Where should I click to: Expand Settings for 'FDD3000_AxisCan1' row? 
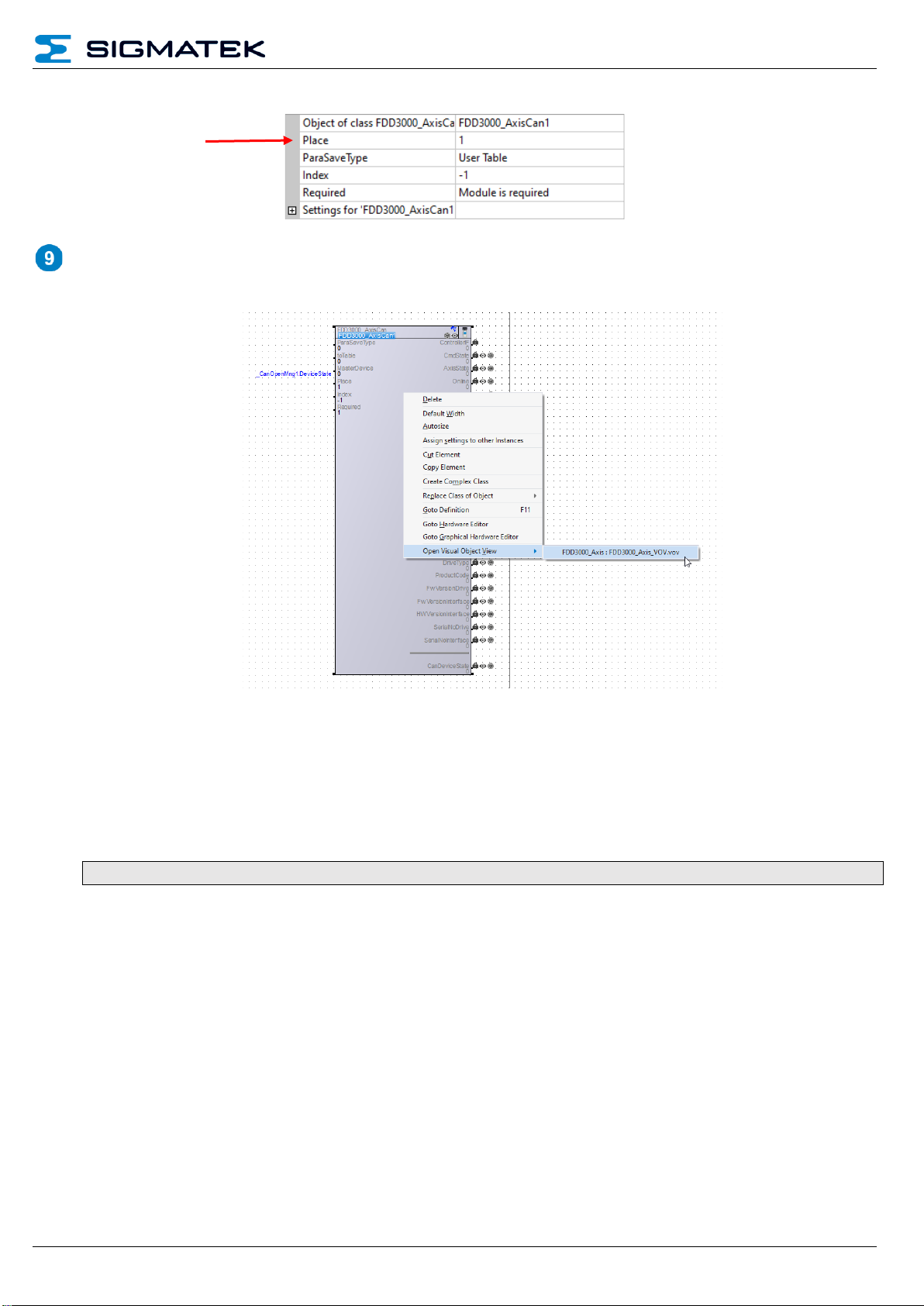292,210
